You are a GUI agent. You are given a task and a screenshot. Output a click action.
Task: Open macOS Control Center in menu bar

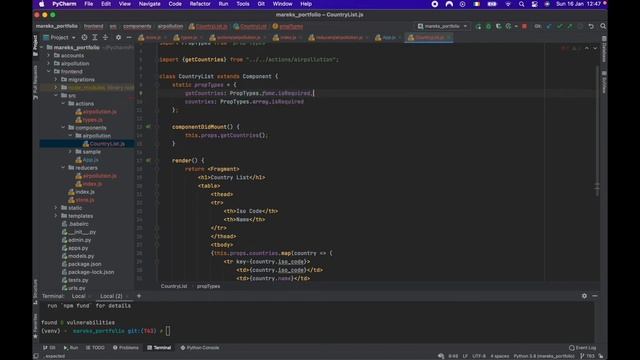pos(534,4)
